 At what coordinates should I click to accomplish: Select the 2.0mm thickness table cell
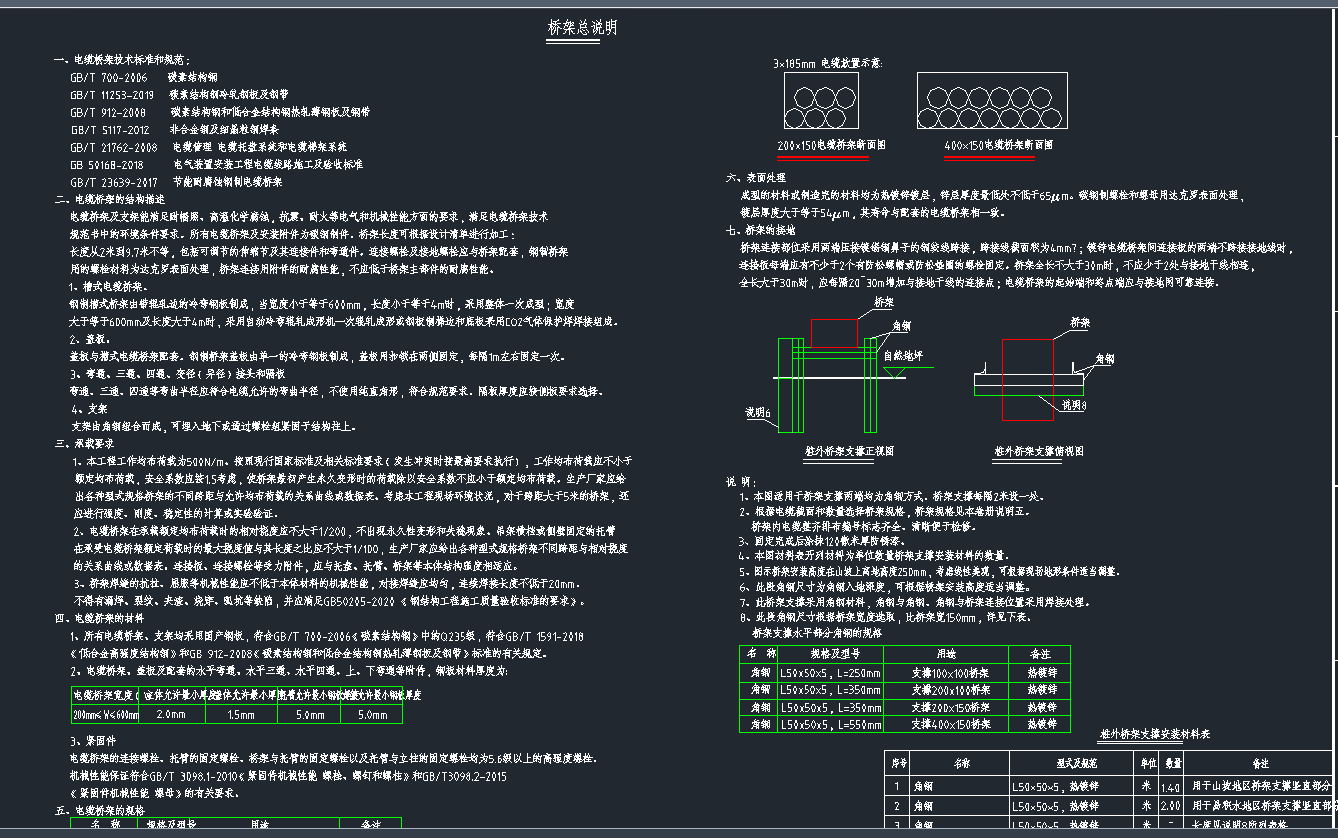(x=172, y=714)
